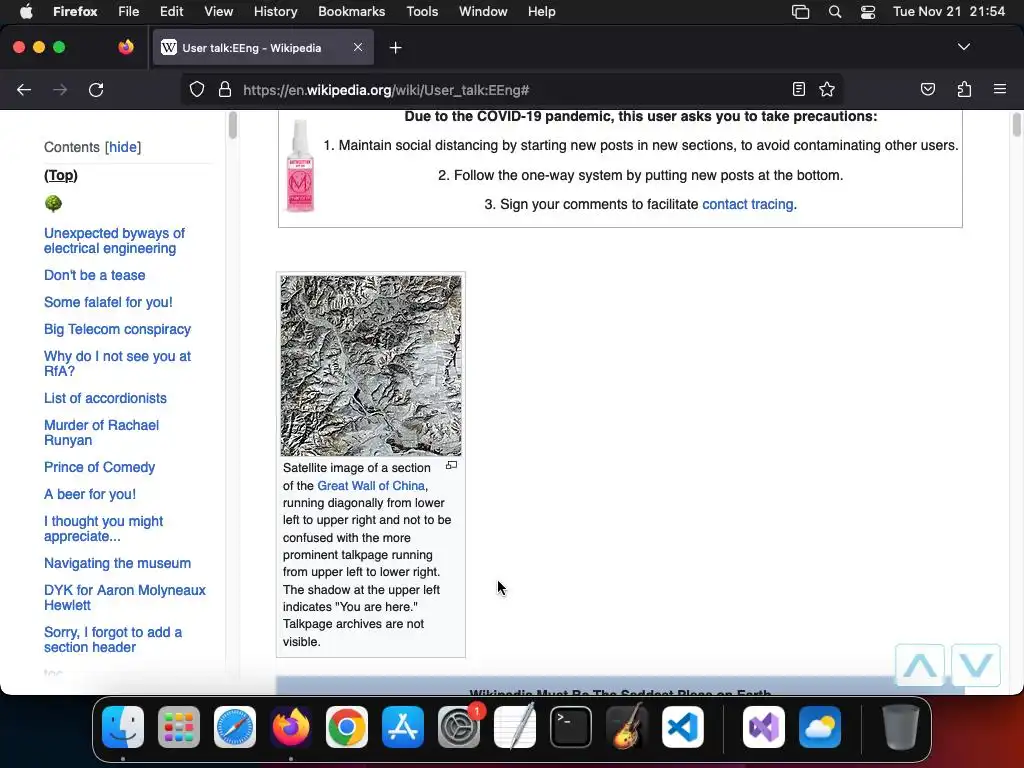Open Spotlight search in menu bar
1024x768 pixels.
[x=835, y=11]
